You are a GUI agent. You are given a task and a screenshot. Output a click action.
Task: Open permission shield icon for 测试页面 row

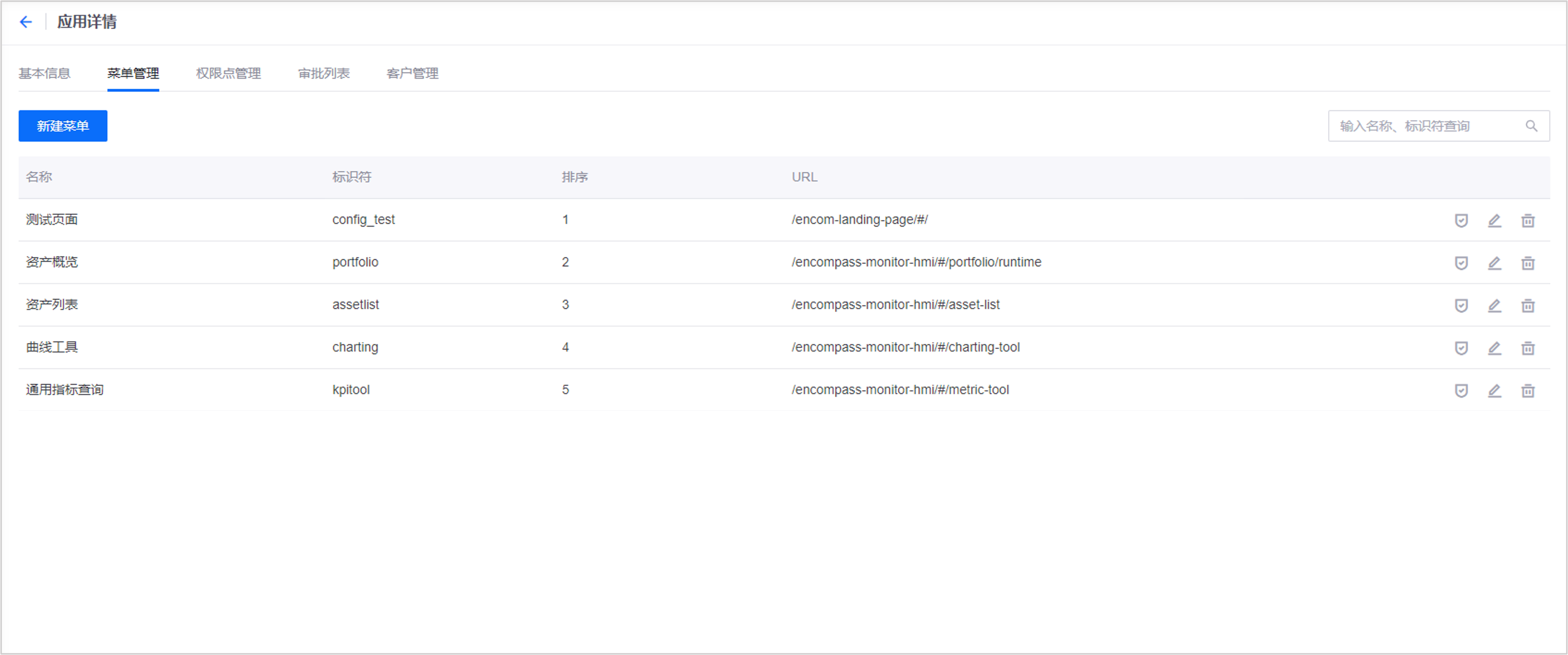1461,220
